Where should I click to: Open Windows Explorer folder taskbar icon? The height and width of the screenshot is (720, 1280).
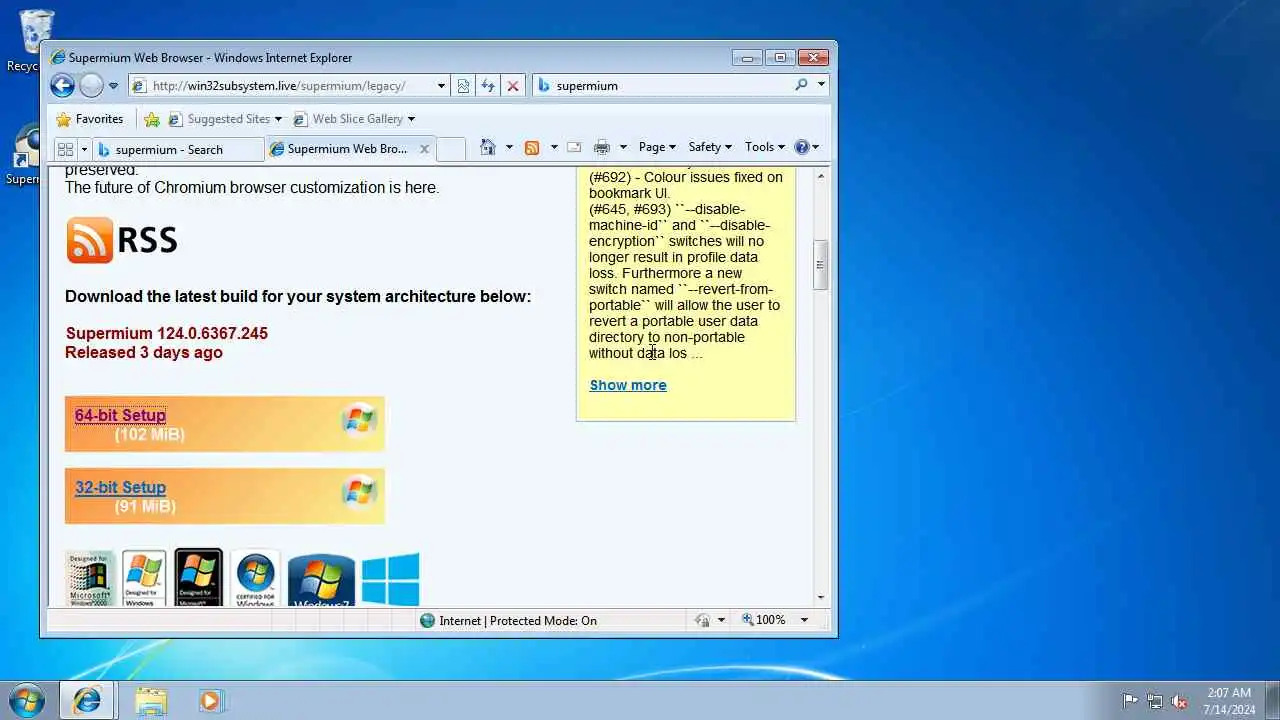[x=150, y=701]
